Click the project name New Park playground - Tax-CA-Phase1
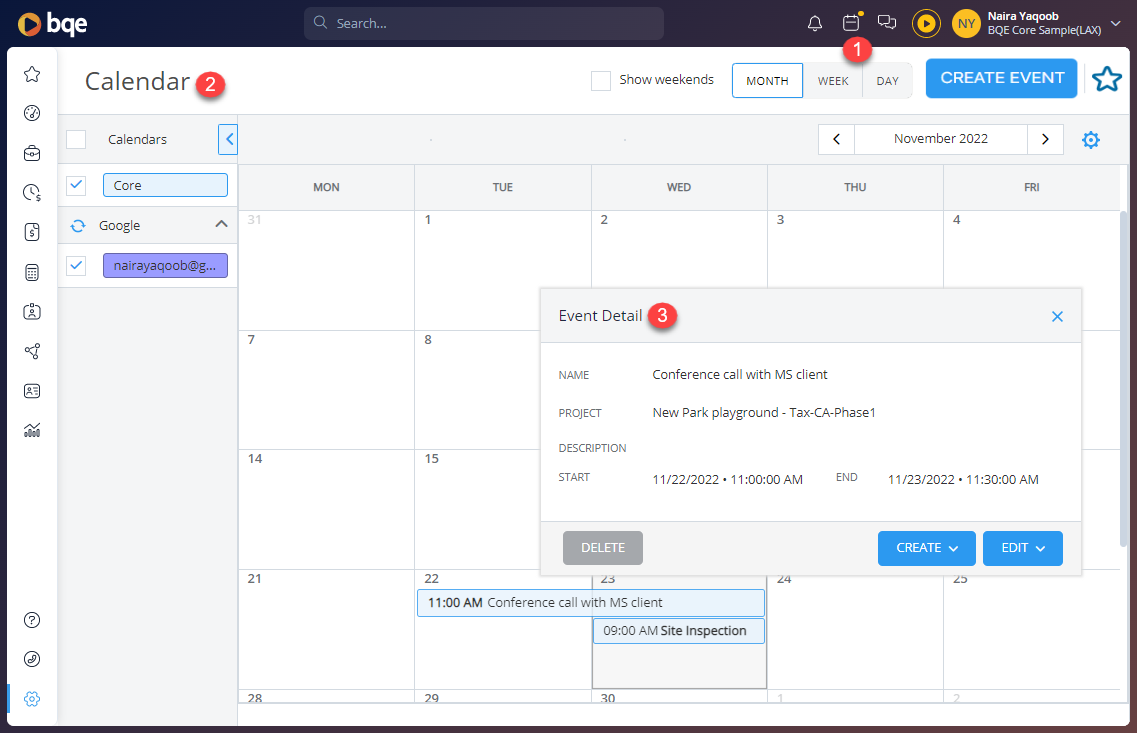 tap(764, 413)
